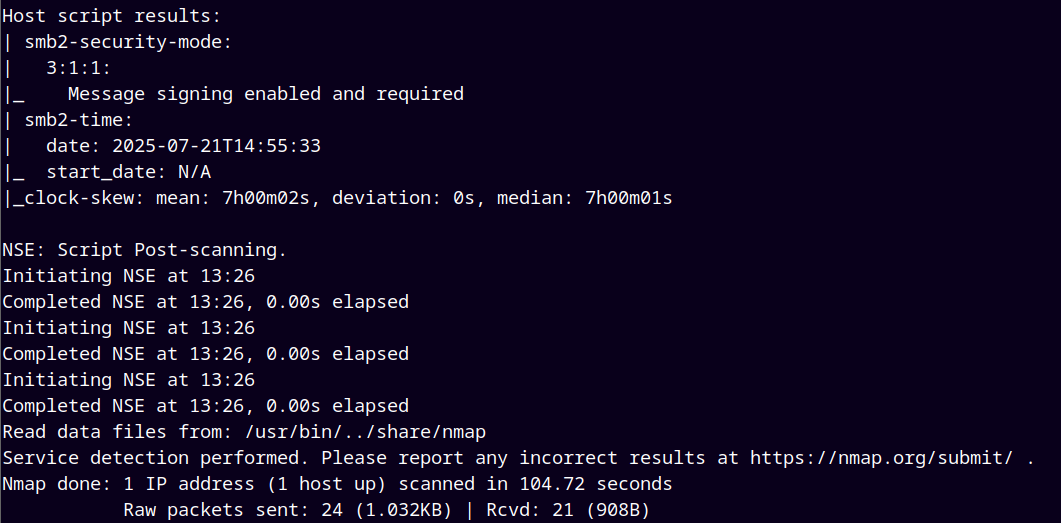Click the date value 2025-07-21T14:55:33
The image size is (1061, 523).
pyautogui.click(x=216, y=146)
